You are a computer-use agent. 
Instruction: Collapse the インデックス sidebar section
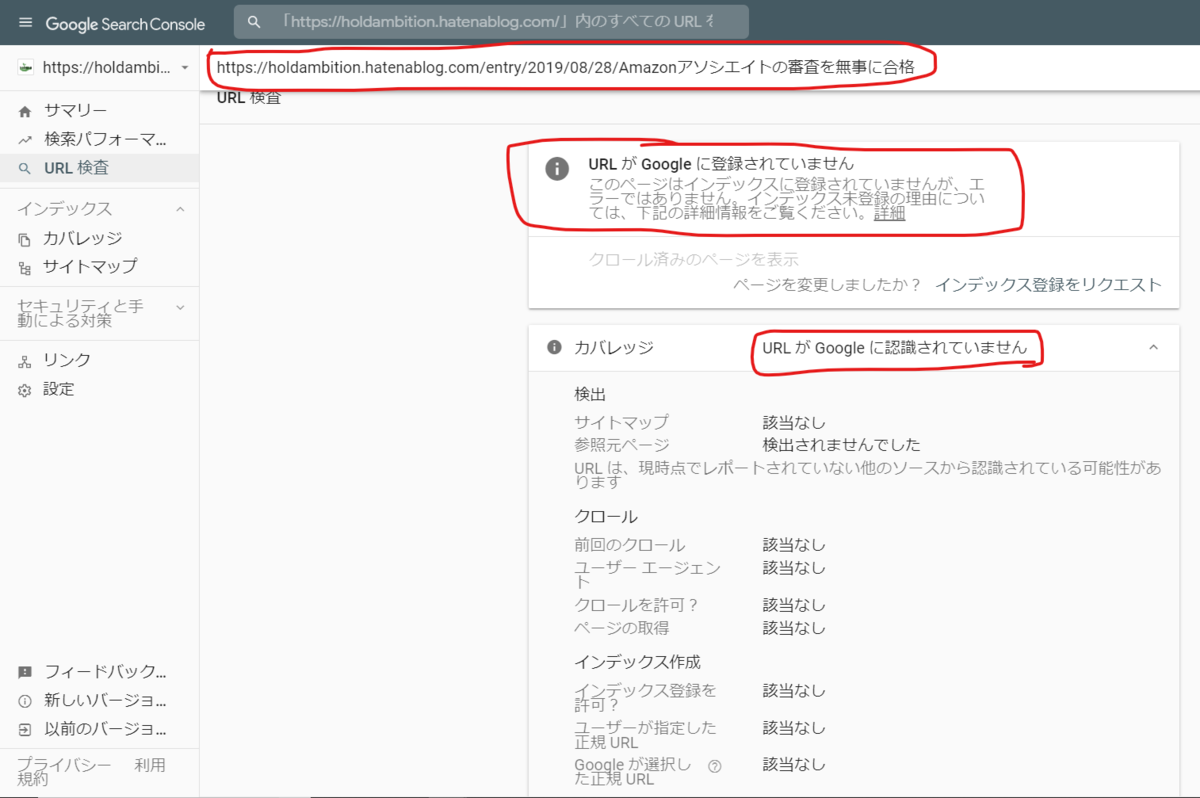pyautogui.click(x=180, y=209)
